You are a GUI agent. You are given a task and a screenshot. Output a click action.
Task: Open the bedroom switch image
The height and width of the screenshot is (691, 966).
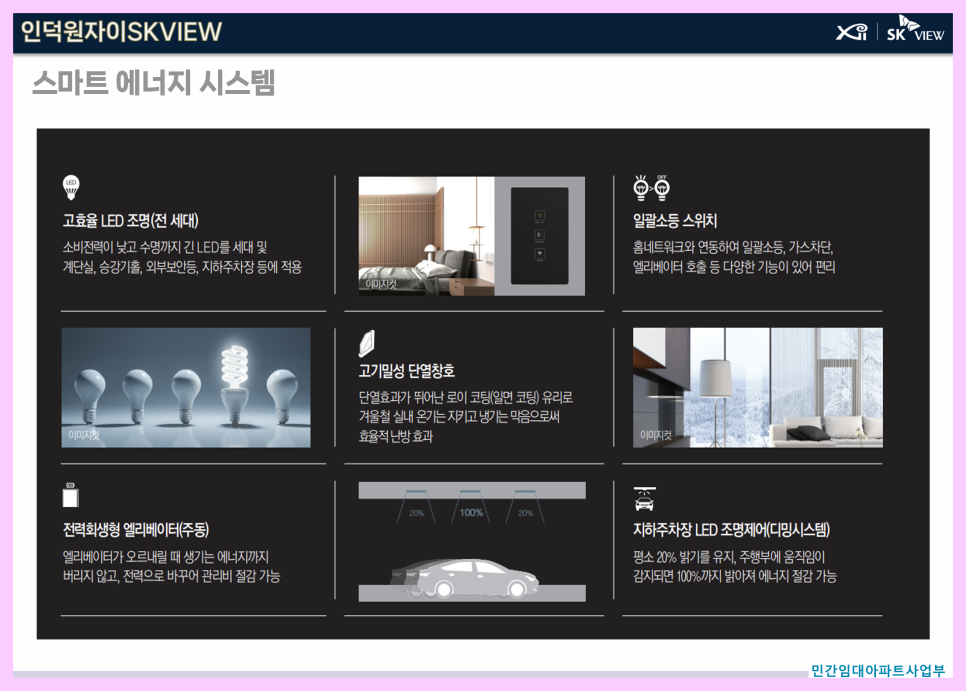(x=472, y=236)
